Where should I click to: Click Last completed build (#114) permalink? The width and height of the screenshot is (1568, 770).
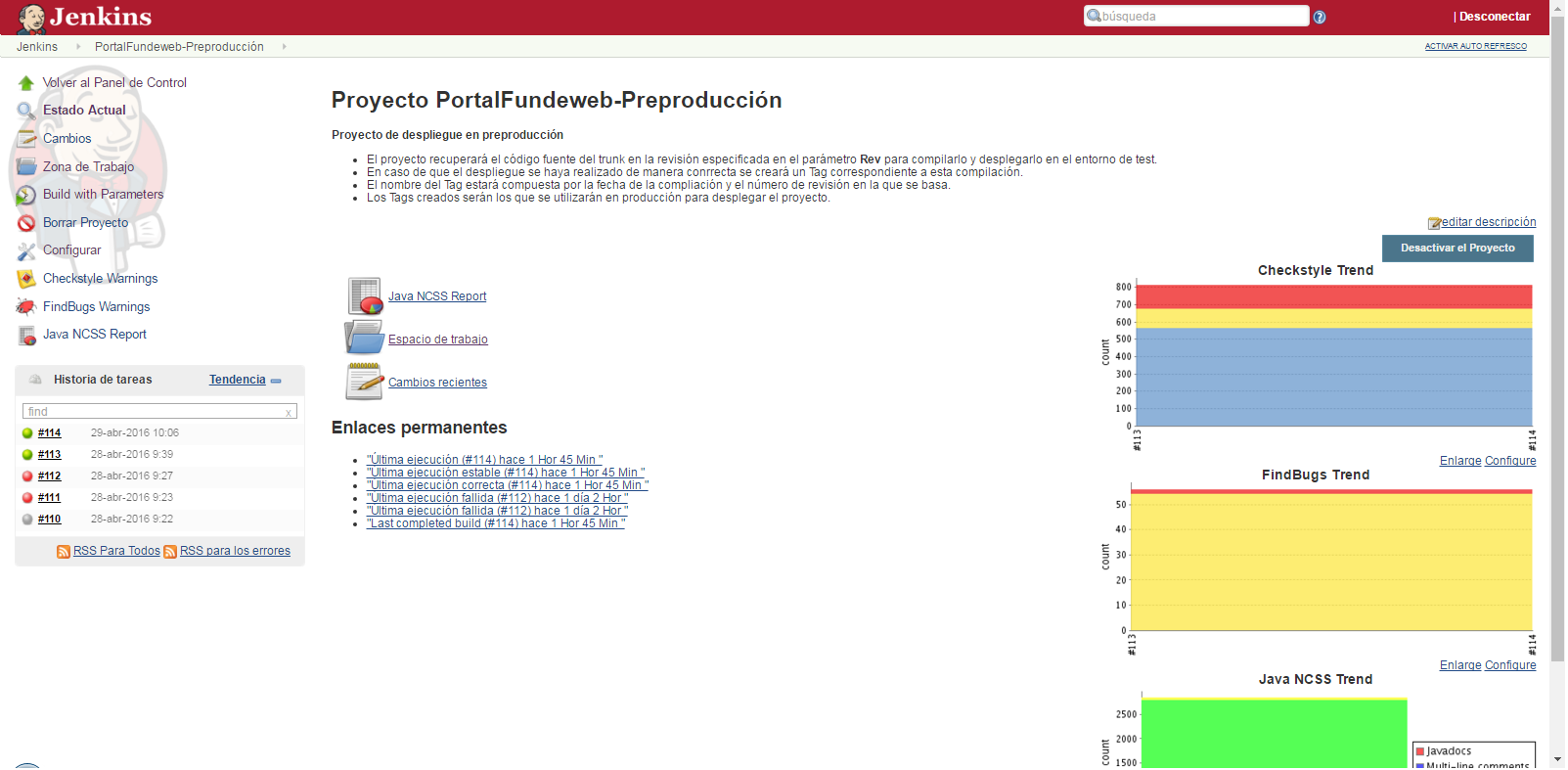[496, 523]
